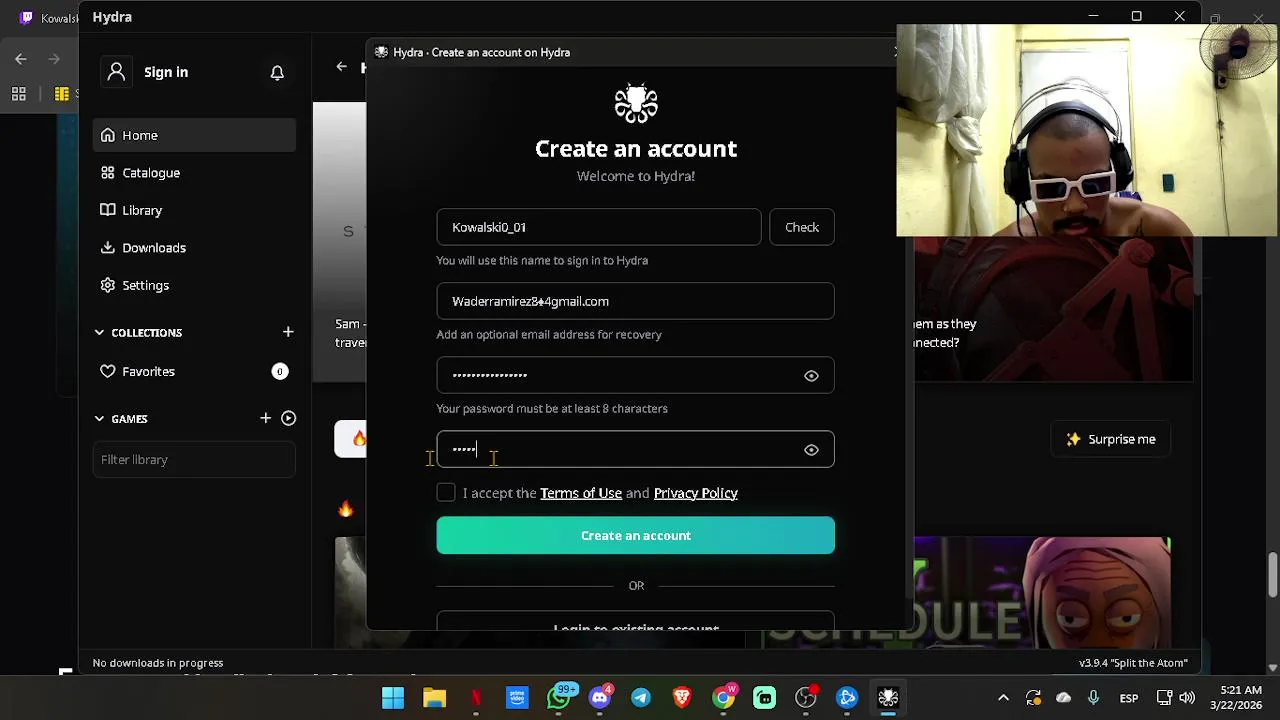
Task: Click the recovery email field
Action: pos(635,301)
